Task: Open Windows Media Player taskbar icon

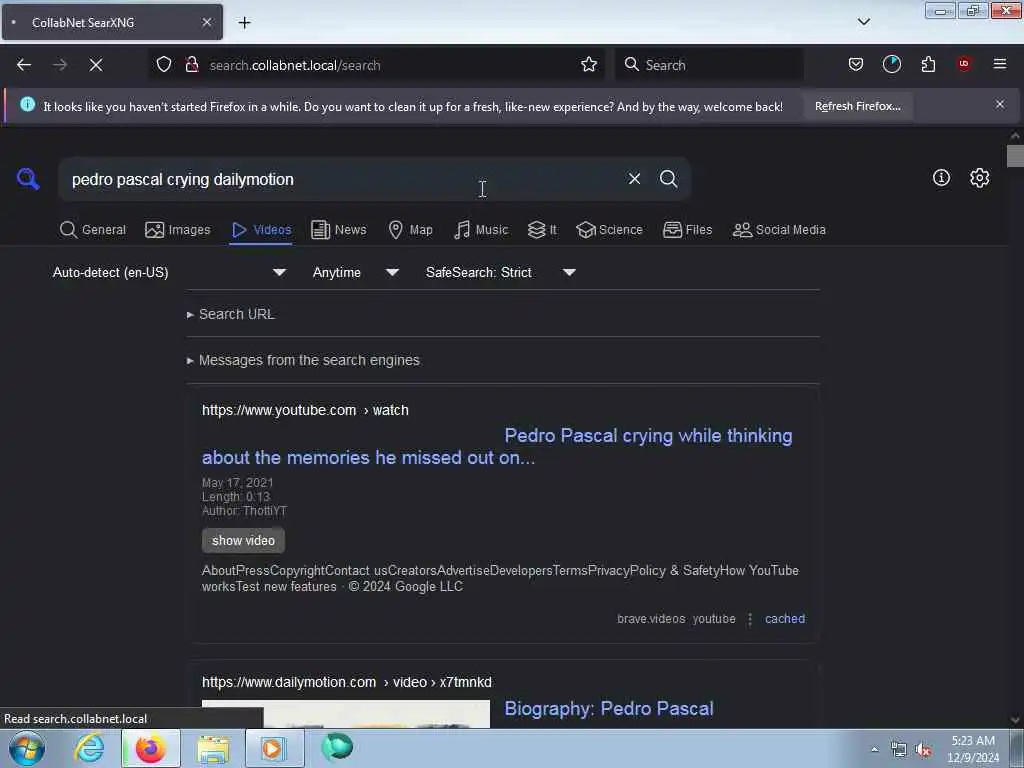Action: click(273, 748)
